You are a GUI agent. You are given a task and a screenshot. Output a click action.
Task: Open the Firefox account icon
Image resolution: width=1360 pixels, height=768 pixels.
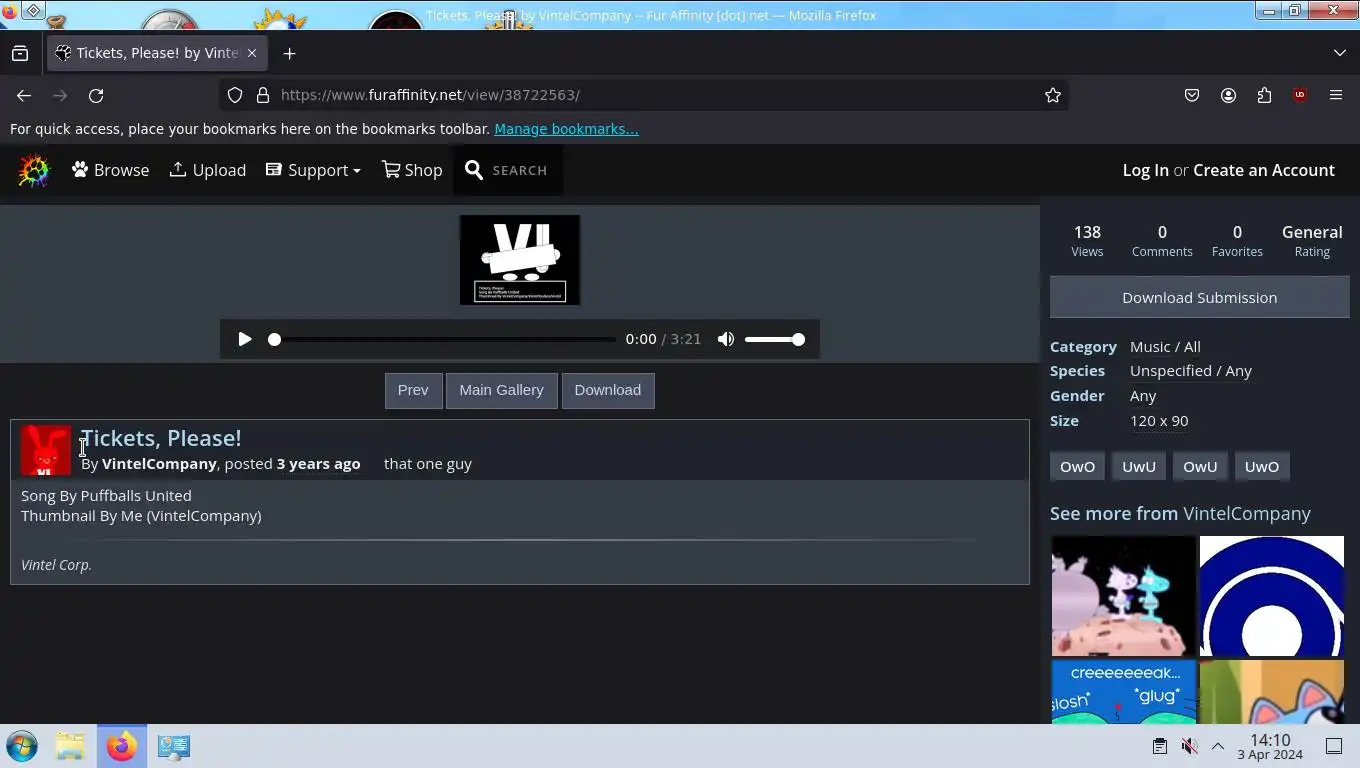1228,95
